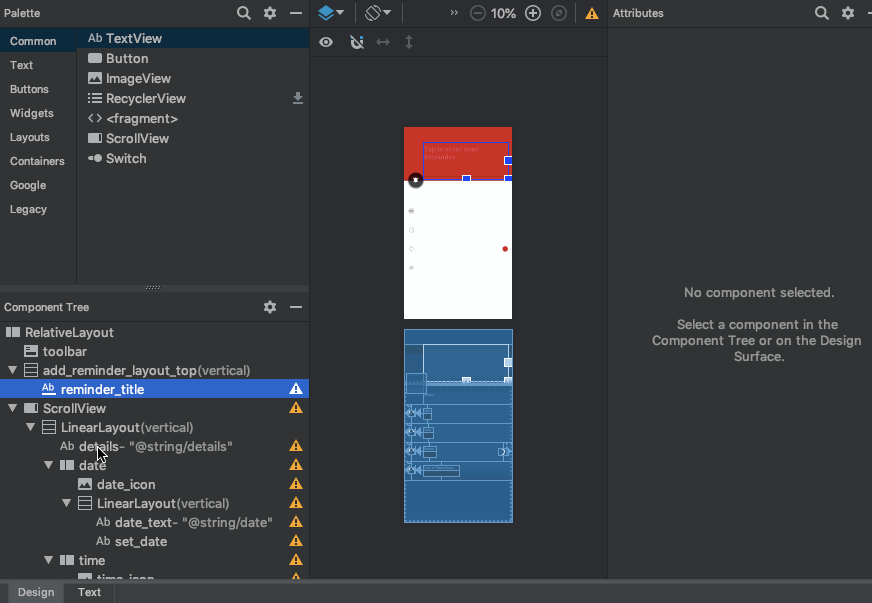Open orientation for preview dropdown
The width and height of the screenshot is (872, 603).
[378, 13]
